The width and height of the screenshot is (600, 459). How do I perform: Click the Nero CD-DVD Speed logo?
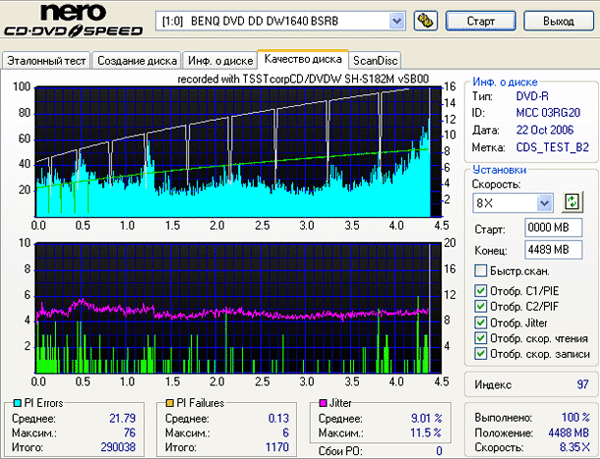(74, 22)
